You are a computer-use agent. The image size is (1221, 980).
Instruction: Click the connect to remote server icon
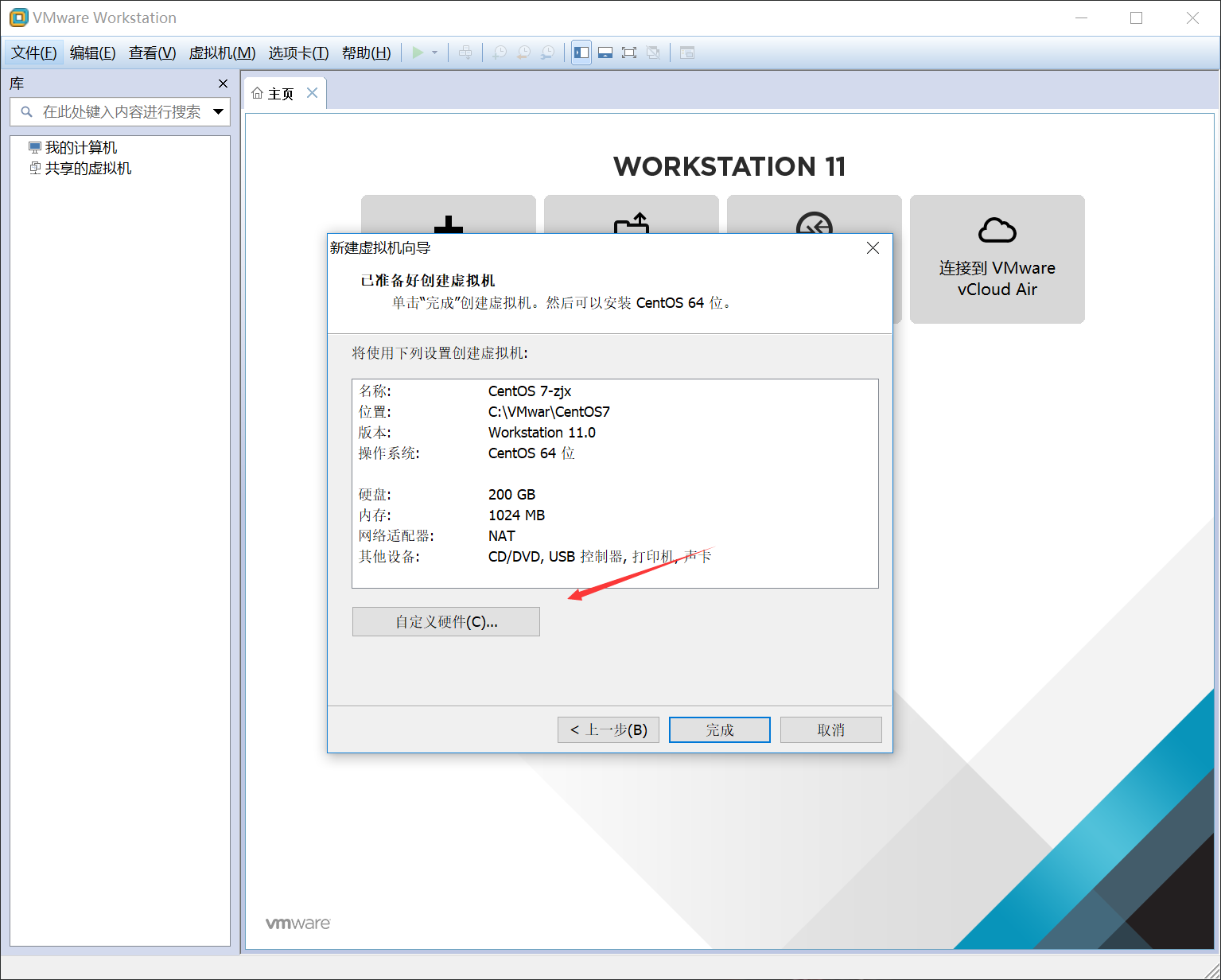pos(815,223)
